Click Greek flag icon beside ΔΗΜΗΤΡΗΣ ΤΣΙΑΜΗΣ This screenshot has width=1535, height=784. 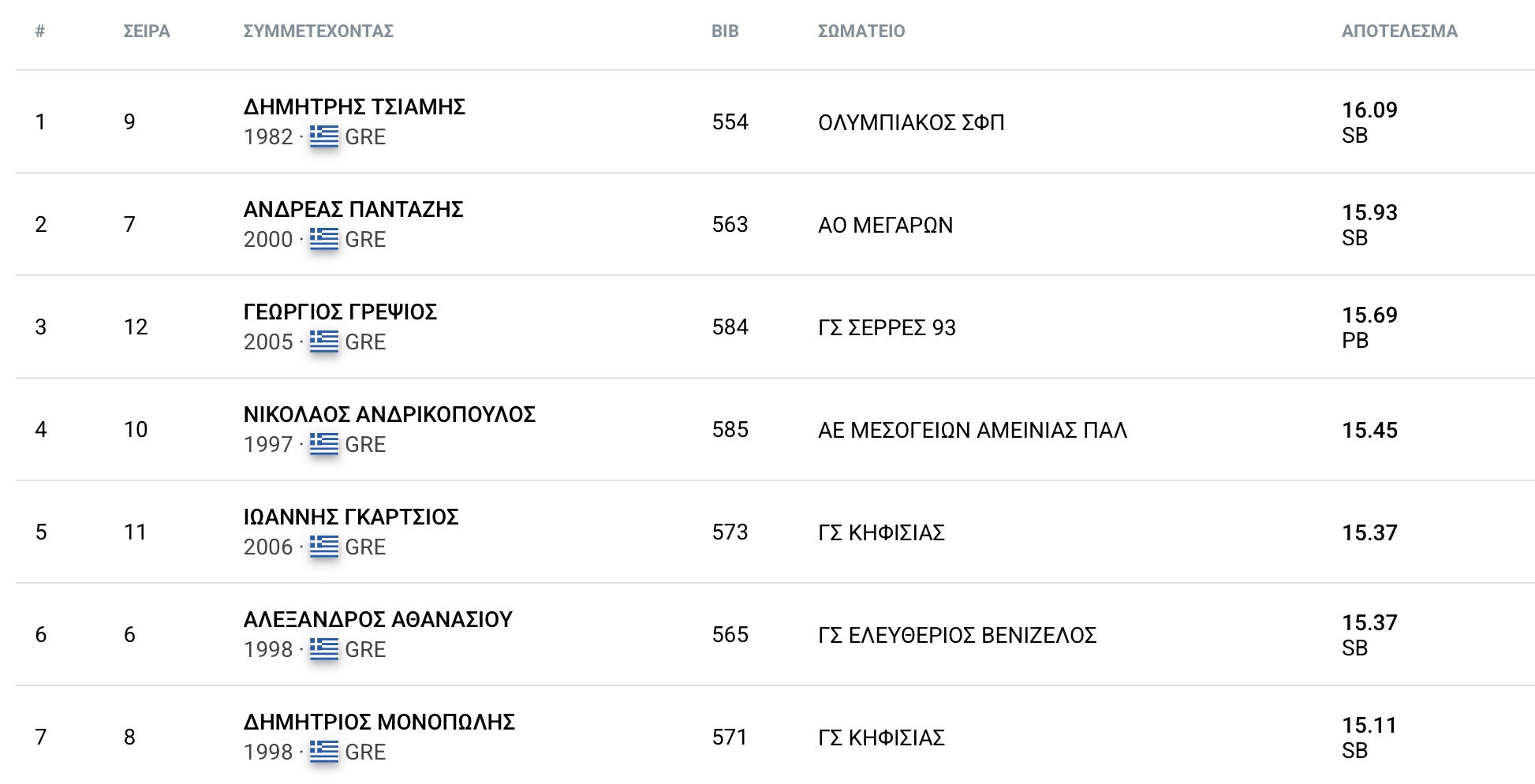point(323,136)
